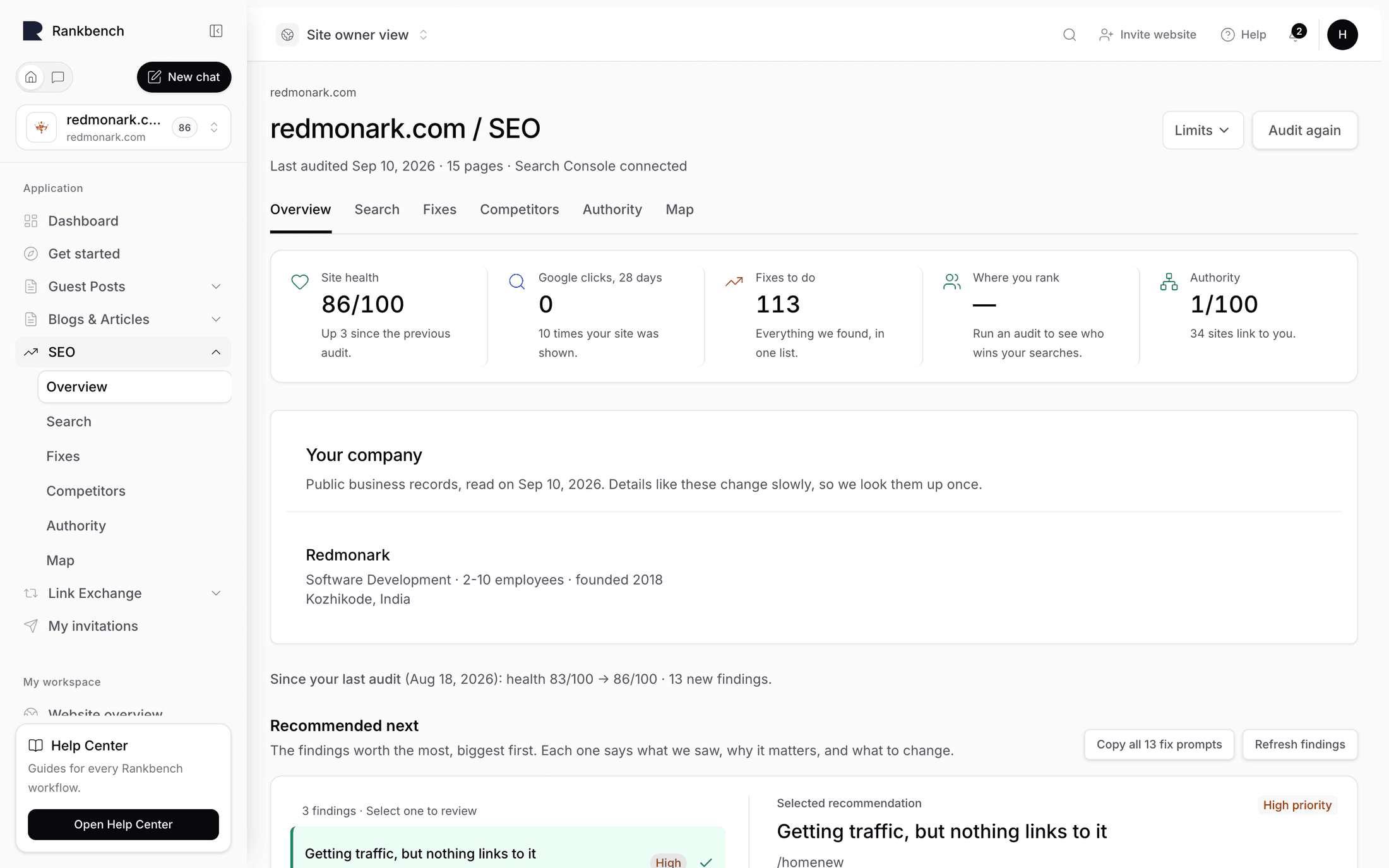Switch the Site owner view selector
Viewport: 1389px width, 868px height.
pyautogui.click(x=354, y=35)
